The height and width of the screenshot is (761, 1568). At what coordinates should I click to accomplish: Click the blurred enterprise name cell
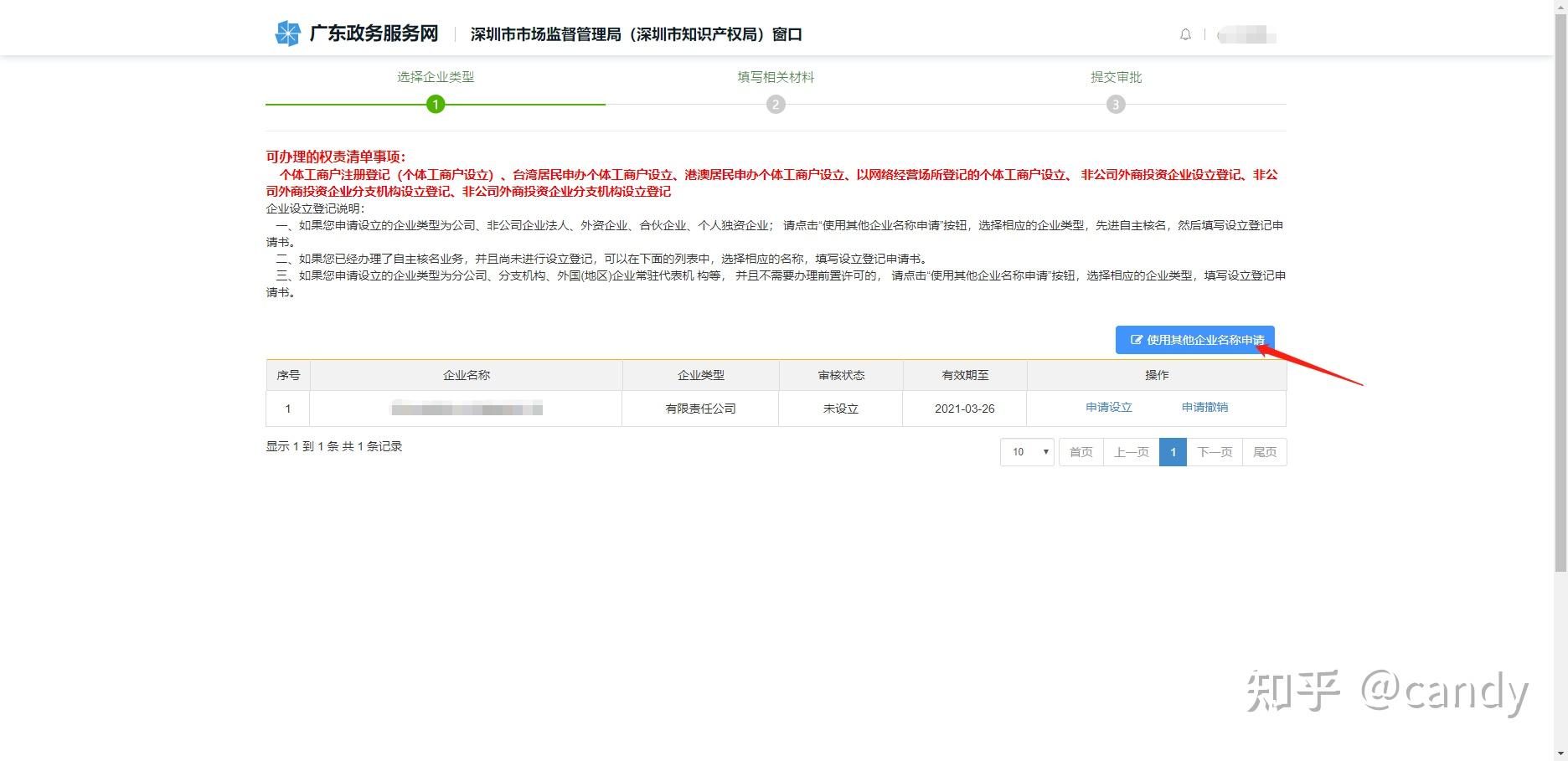[467, 409]
